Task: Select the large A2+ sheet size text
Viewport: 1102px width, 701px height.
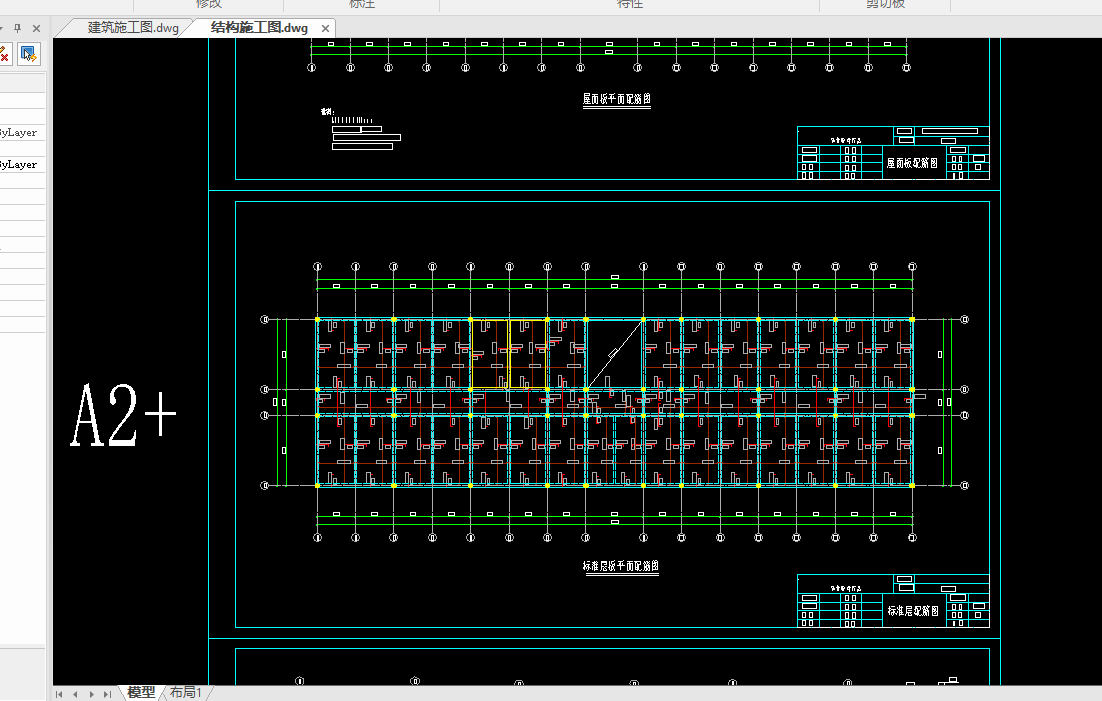Action: pyautogui.click(x=124, y=416)
